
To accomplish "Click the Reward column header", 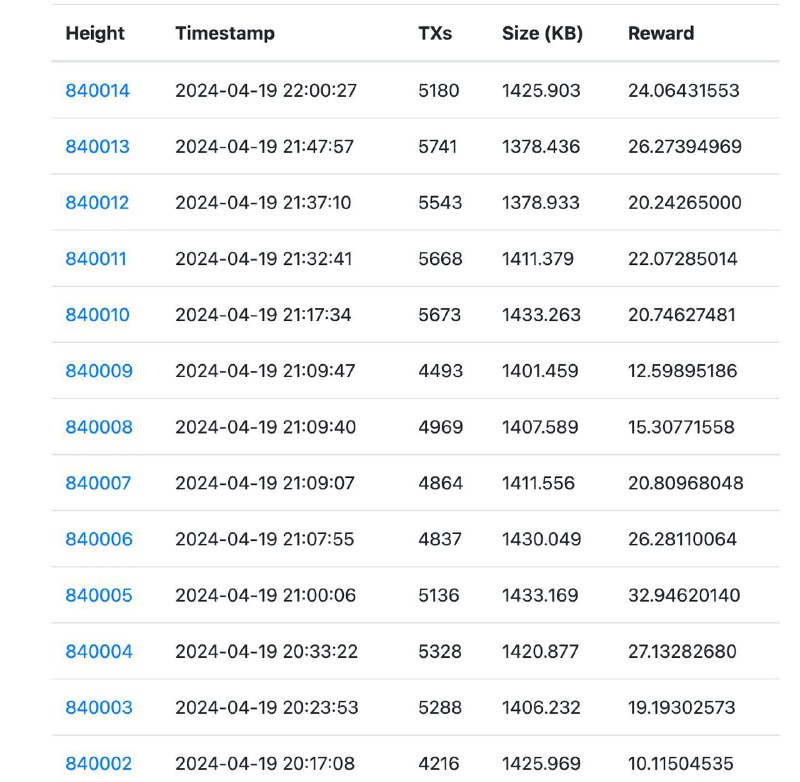I will (661, 34).
